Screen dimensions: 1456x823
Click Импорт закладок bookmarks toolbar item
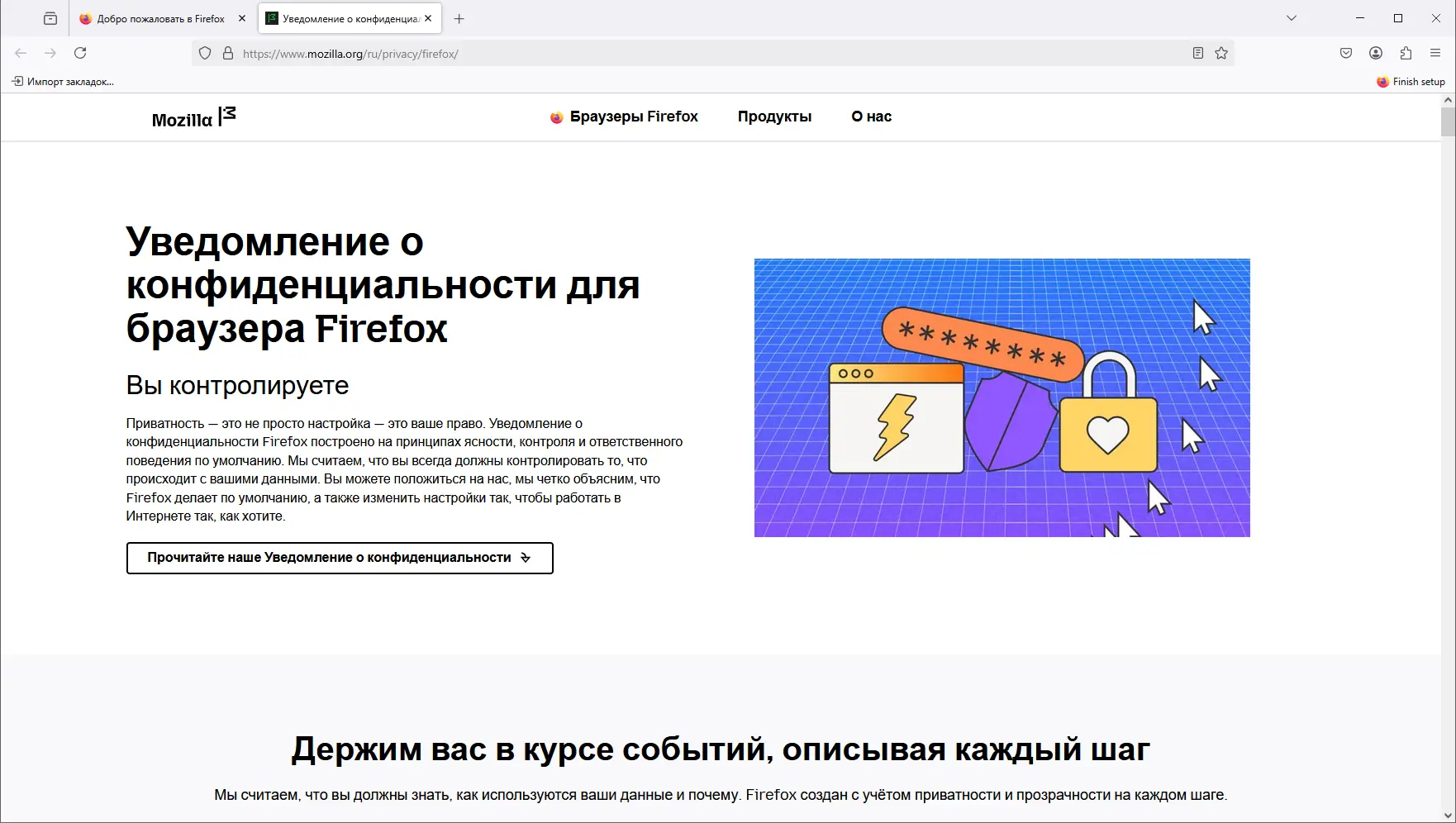point(63,82)
